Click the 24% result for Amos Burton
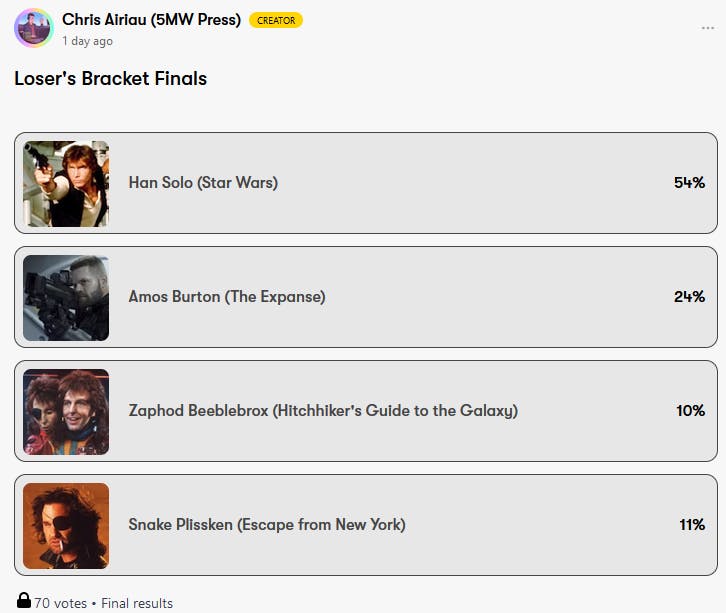The width and height of the screenshot is (726, 613). point(689,297)
